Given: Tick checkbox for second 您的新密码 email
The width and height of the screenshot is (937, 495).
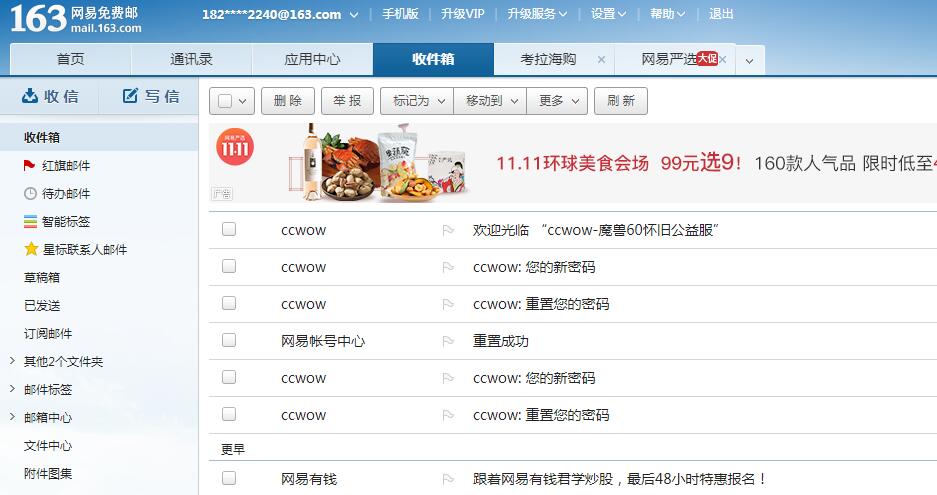Looking at the screenshot, I should pyautogui.click(x=229, y=377).
